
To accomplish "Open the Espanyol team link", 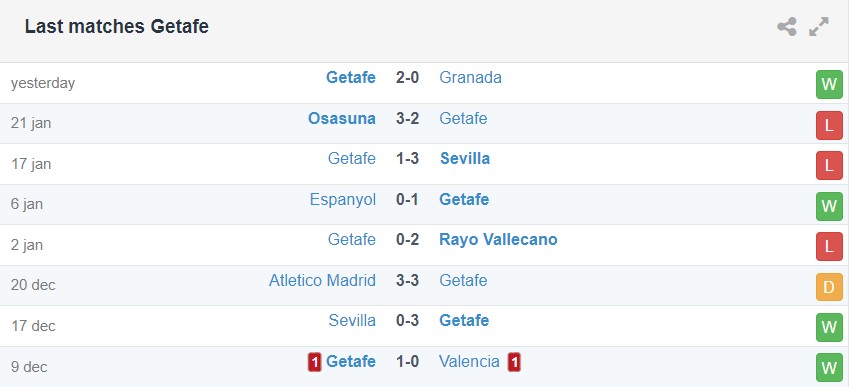I will (x=343, y=199).
